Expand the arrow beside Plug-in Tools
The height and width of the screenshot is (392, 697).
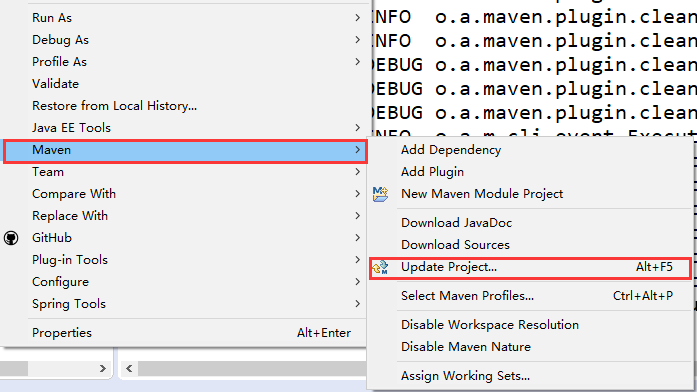(357, 260)
